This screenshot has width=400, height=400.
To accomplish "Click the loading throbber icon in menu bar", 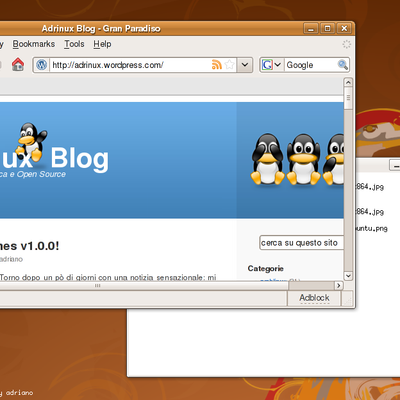I will (347, 44).
